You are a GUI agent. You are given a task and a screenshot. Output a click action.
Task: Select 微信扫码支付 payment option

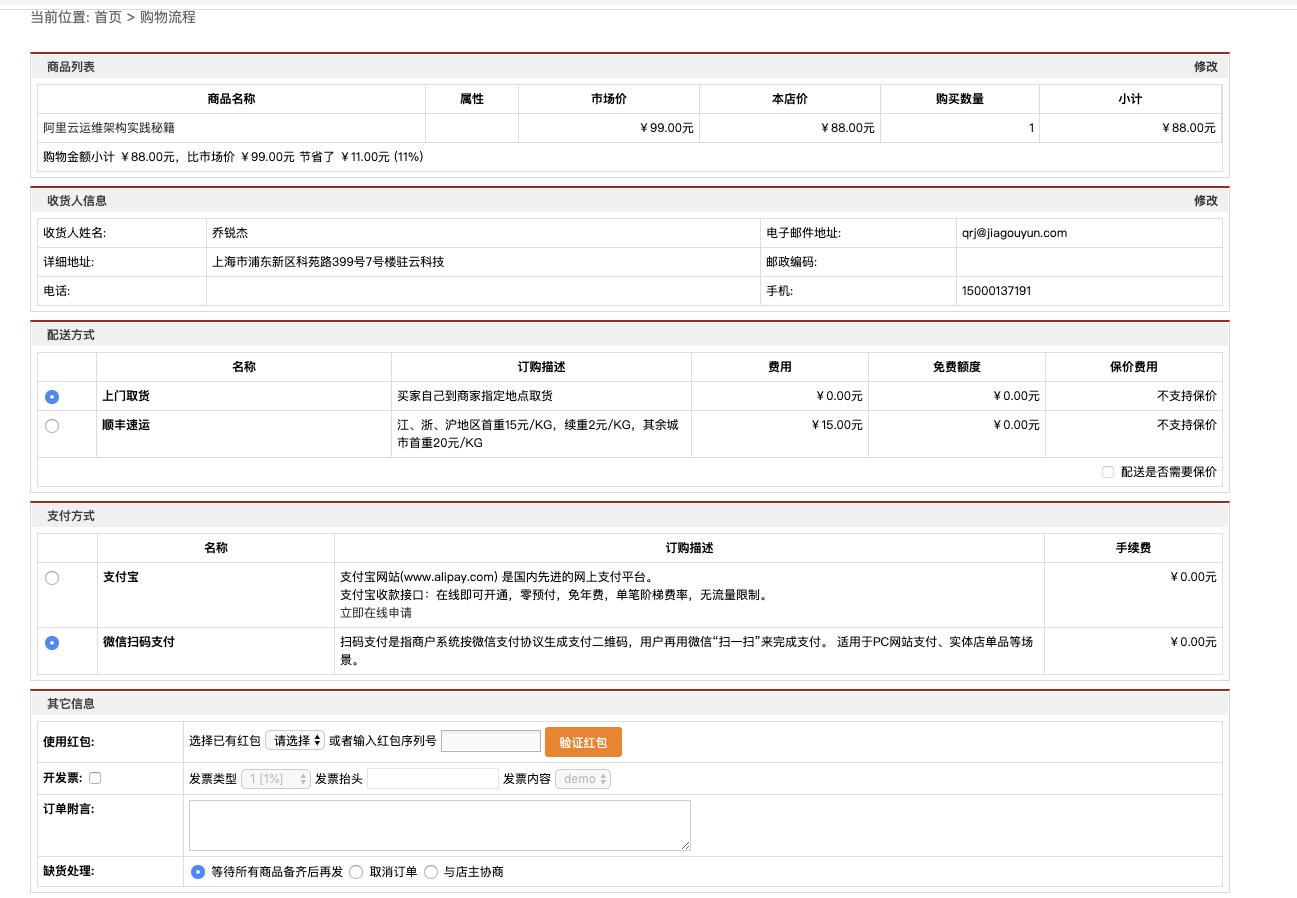52,643
